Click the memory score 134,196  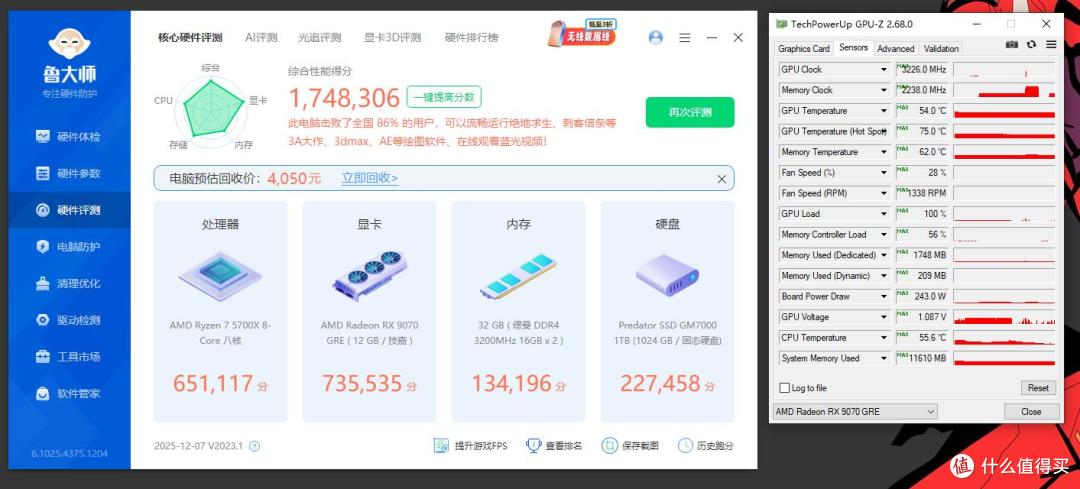click(x=512, y=383)
